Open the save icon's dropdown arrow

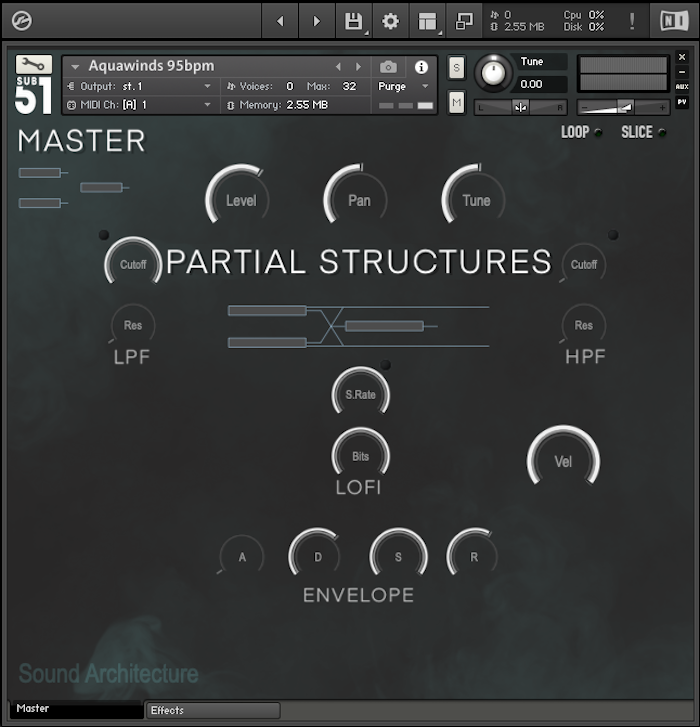pyautogui.click(x=367, y=33)
